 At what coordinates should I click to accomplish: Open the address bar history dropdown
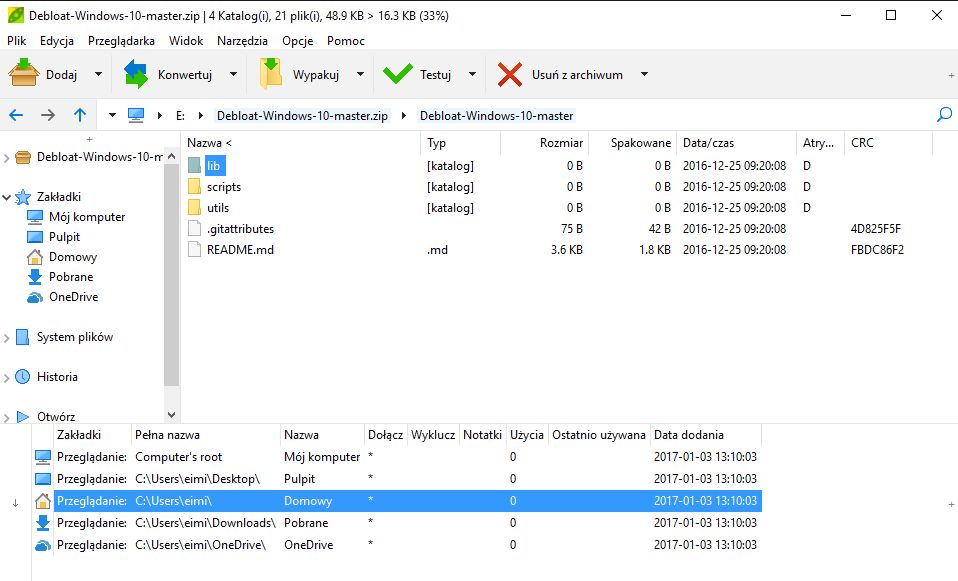coord(112,115)
